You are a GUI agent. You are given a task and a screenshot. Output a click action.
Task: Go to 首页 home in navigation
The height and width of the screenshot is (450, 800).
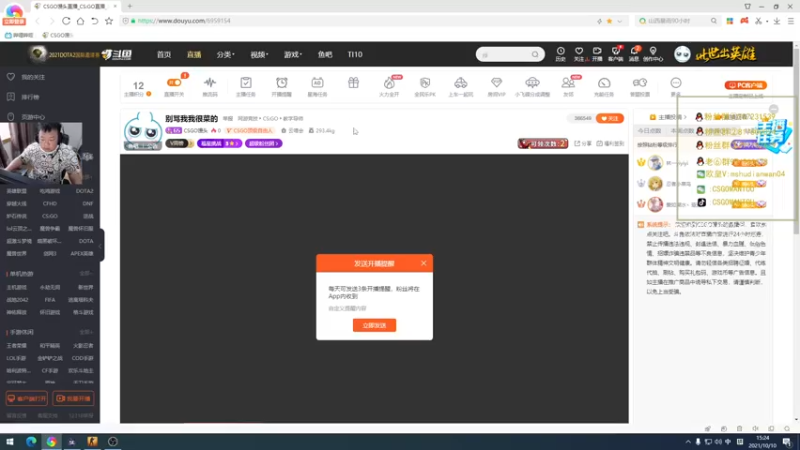(x=164, y=55)
